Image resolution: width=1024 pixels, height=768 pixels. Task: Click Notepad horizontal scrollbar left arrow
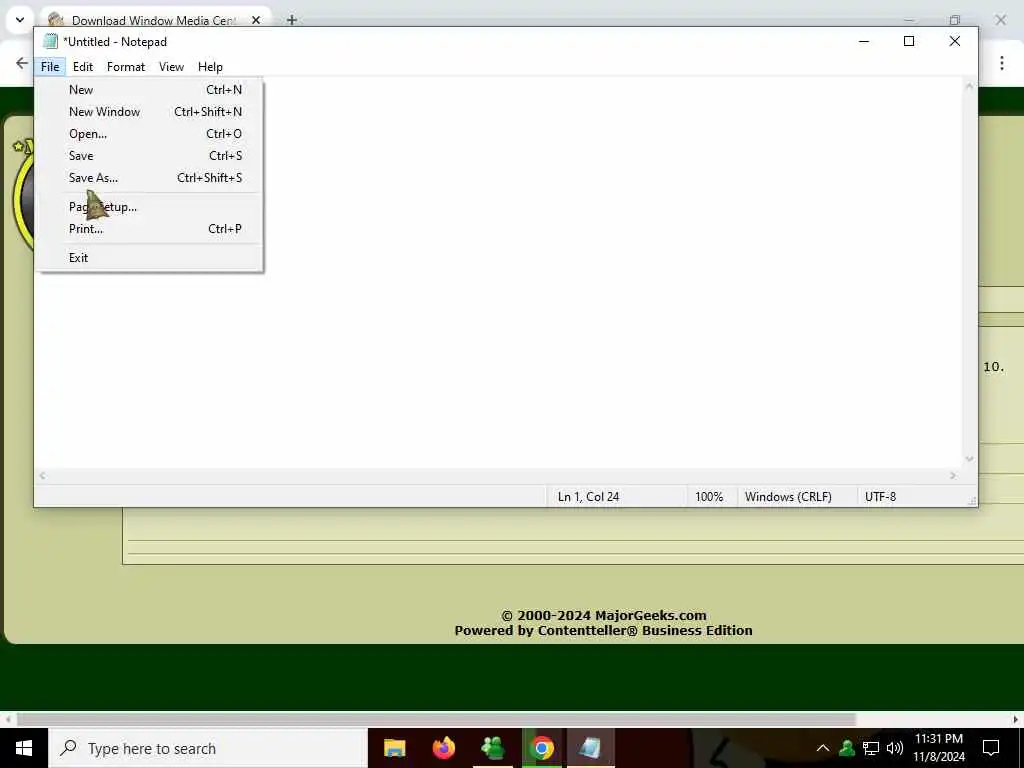click(42, 475)
